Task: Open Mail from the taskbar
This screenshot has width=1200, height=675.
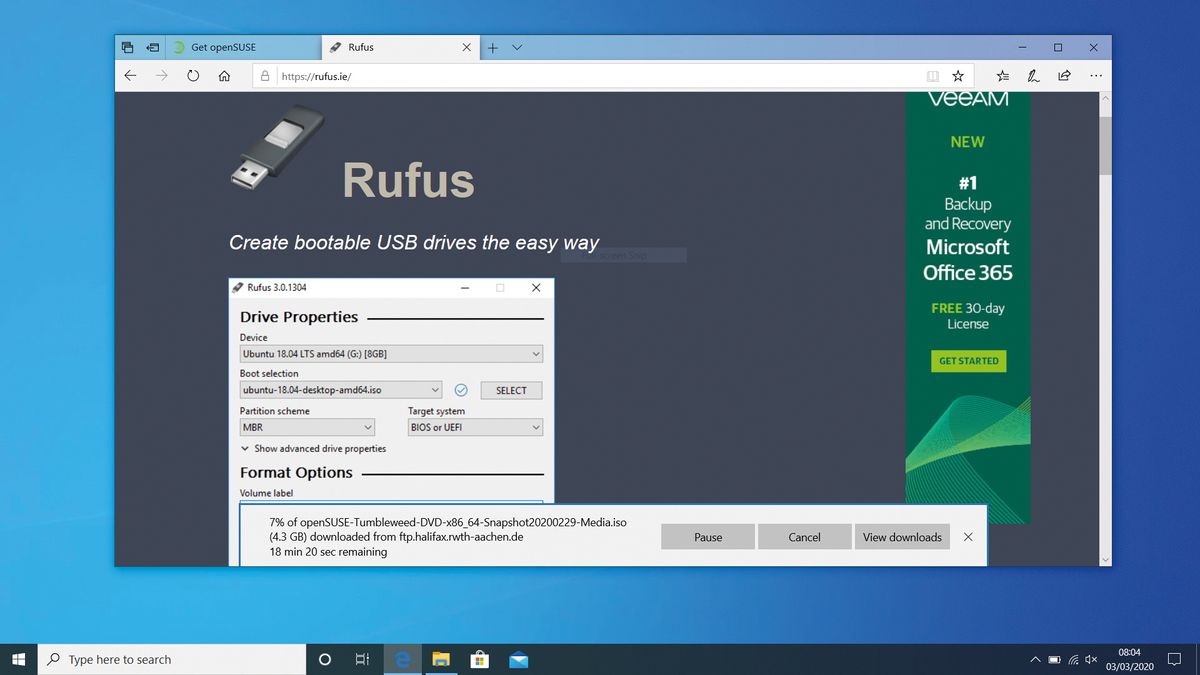Action: pos(518,659)
